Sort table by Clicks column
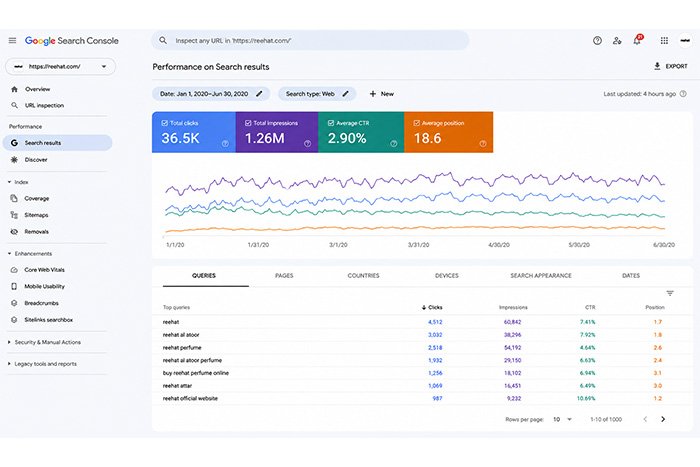The width and height of the screenshot is (700, 467). (x=432, y=307)
